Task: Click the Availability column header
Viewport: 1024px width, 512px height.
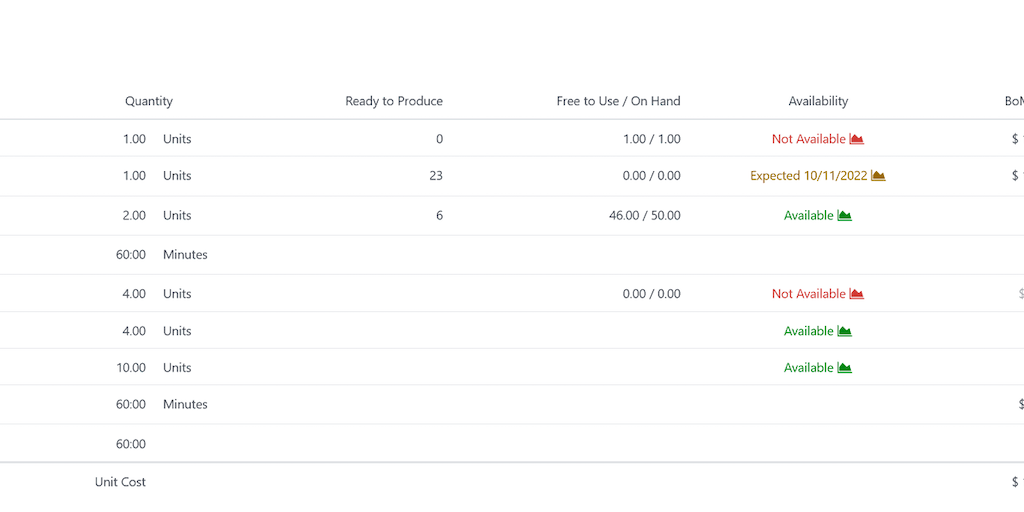Action: 818,101
